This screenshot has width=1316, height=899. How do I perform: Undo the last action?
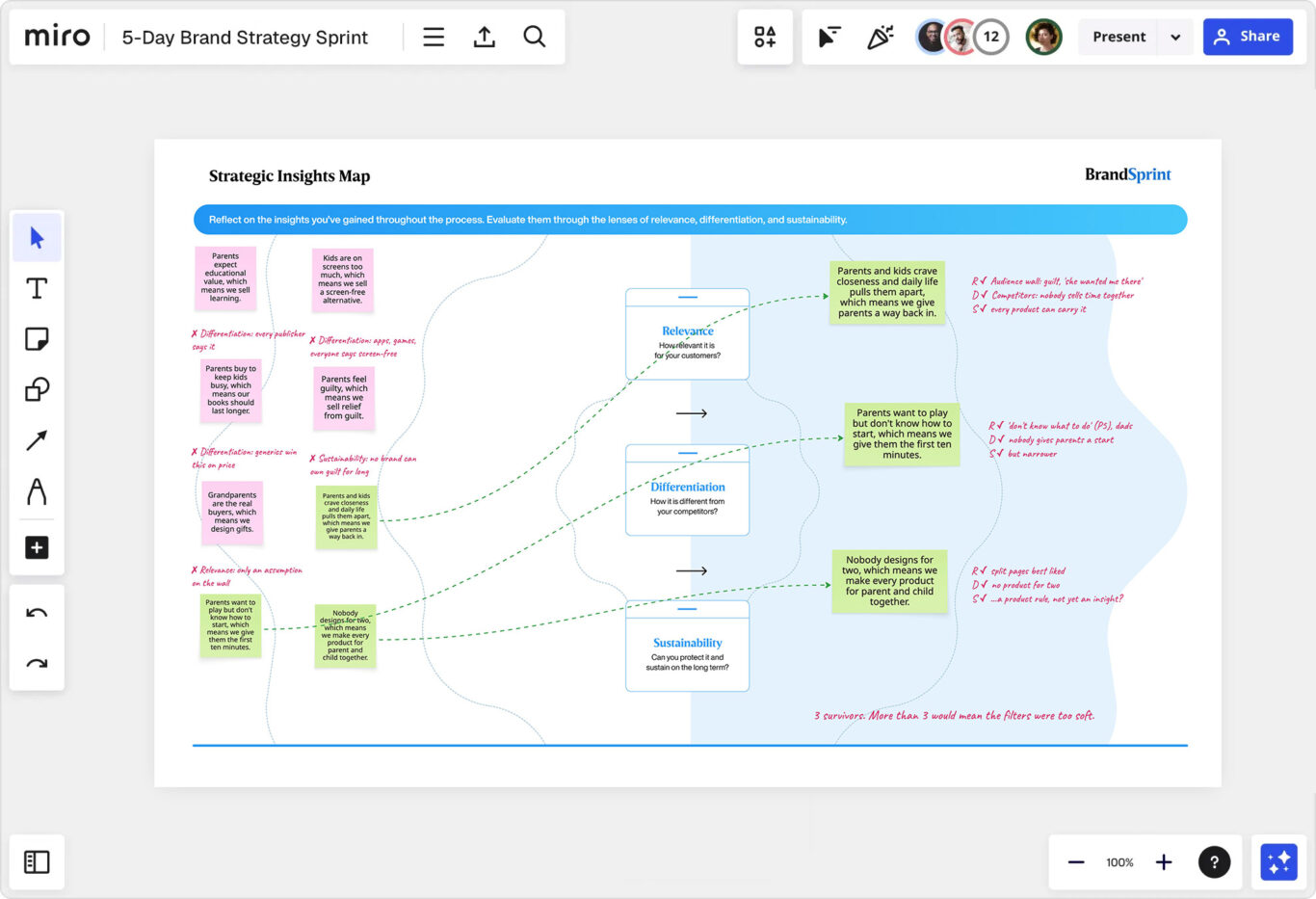tap(37, 613)
